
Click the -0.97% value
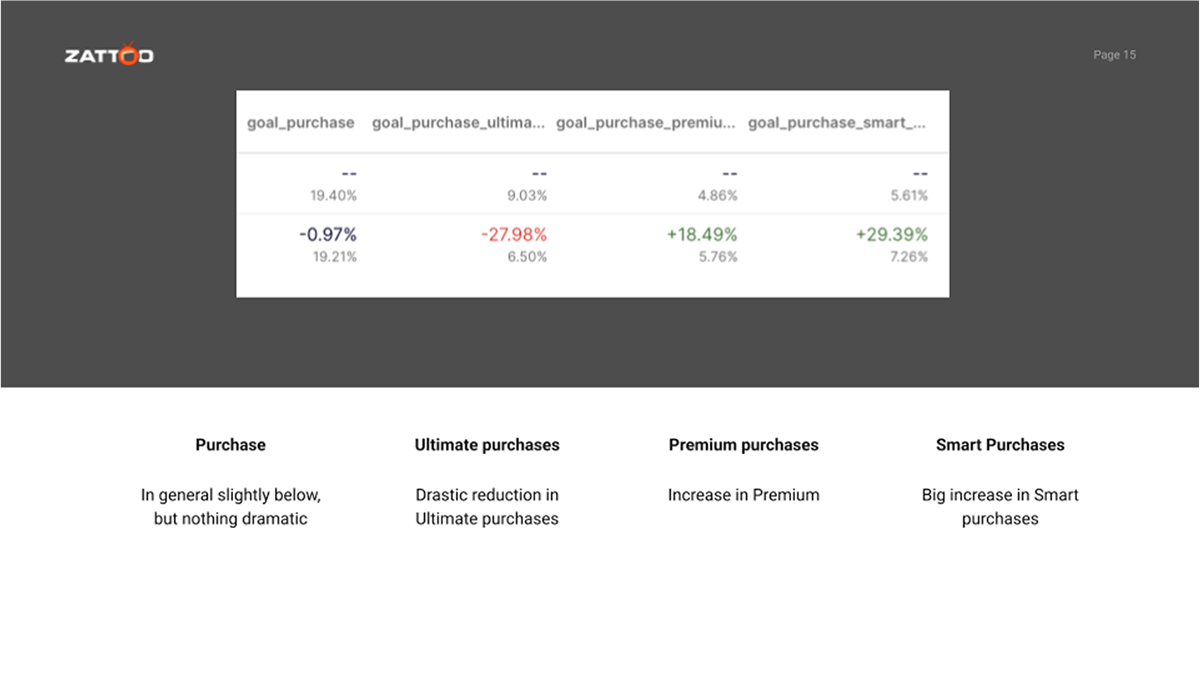[328, 235]
